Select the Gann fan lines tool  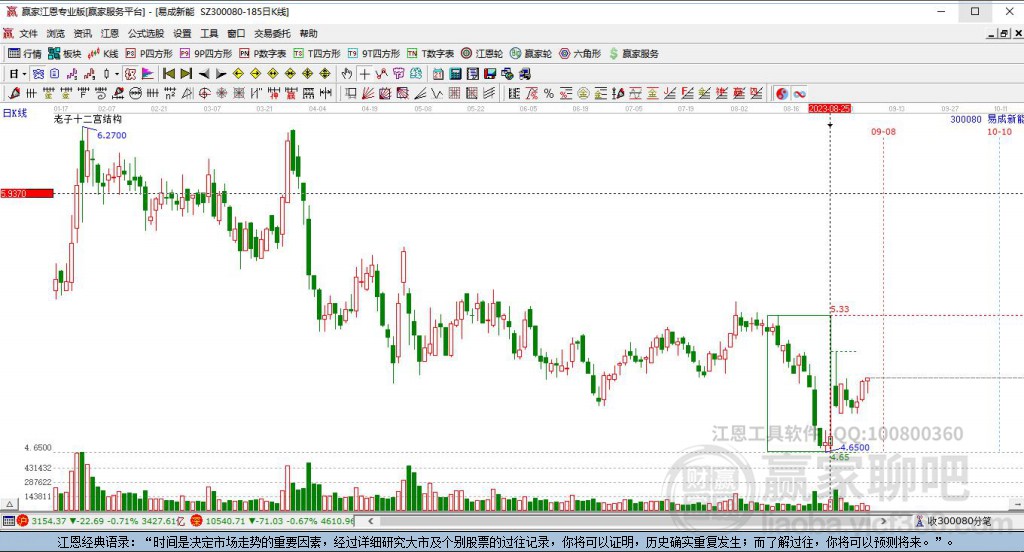tap(368, 93)
